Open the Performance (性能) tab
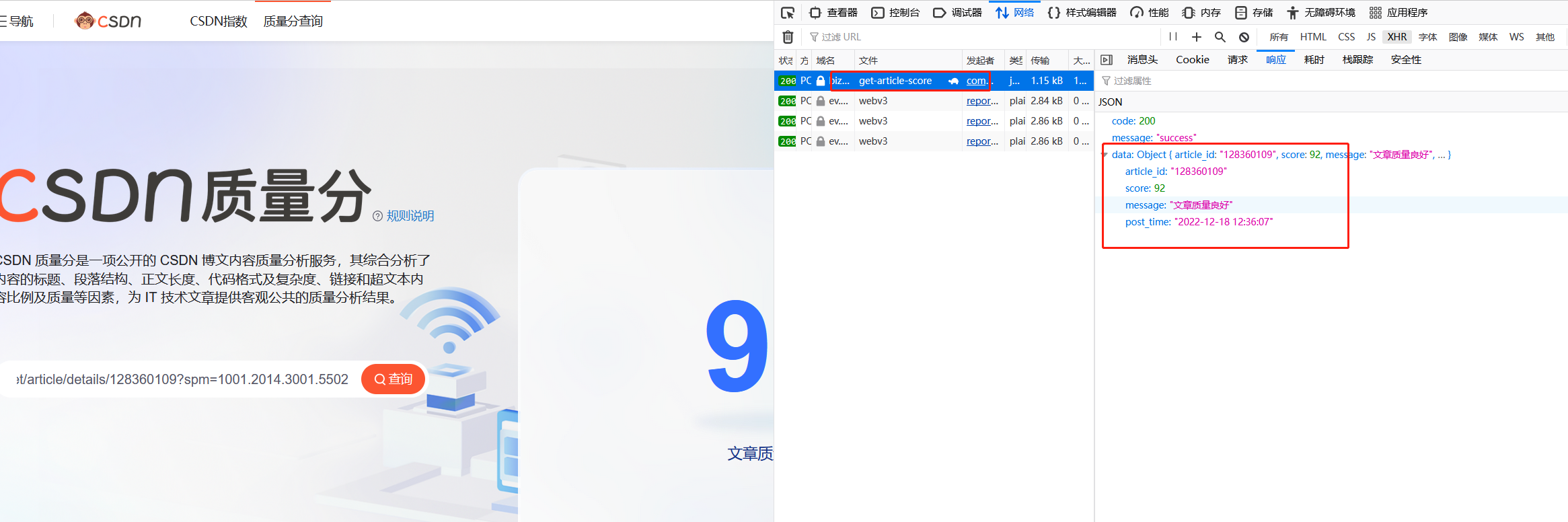The width and height of the screenshot is (1568, 522). tap(1150, 13)
